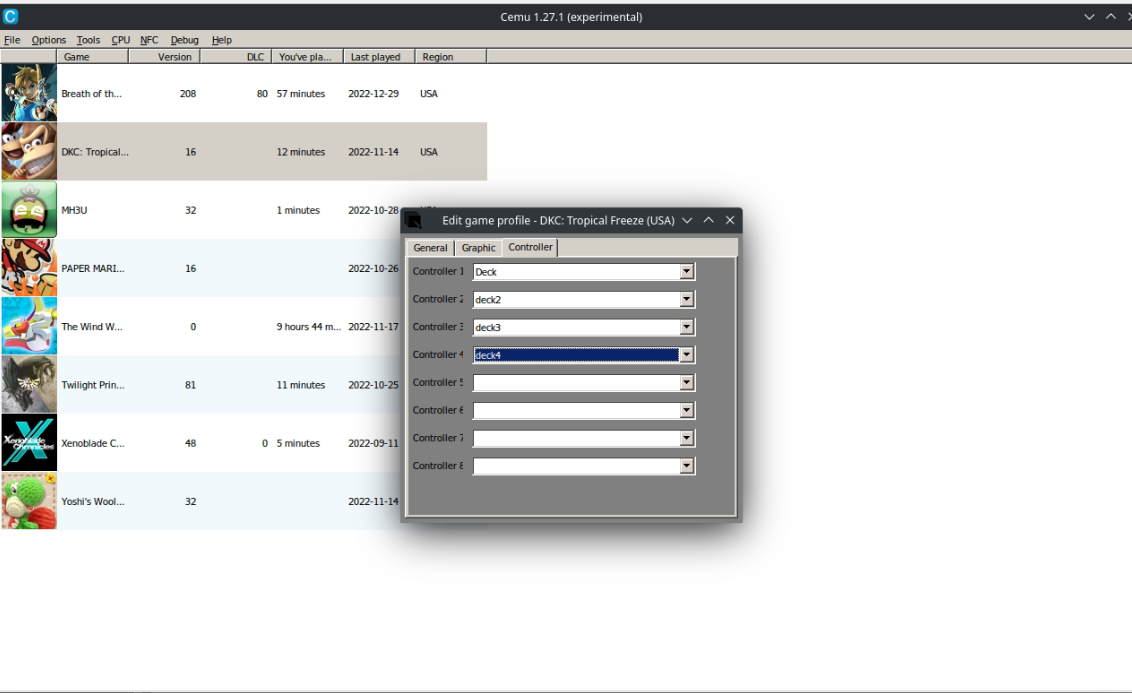Expand Controller 8 dropdown arrow
The width and height of the screenshot is (1132, 693).
coord(687,466)
